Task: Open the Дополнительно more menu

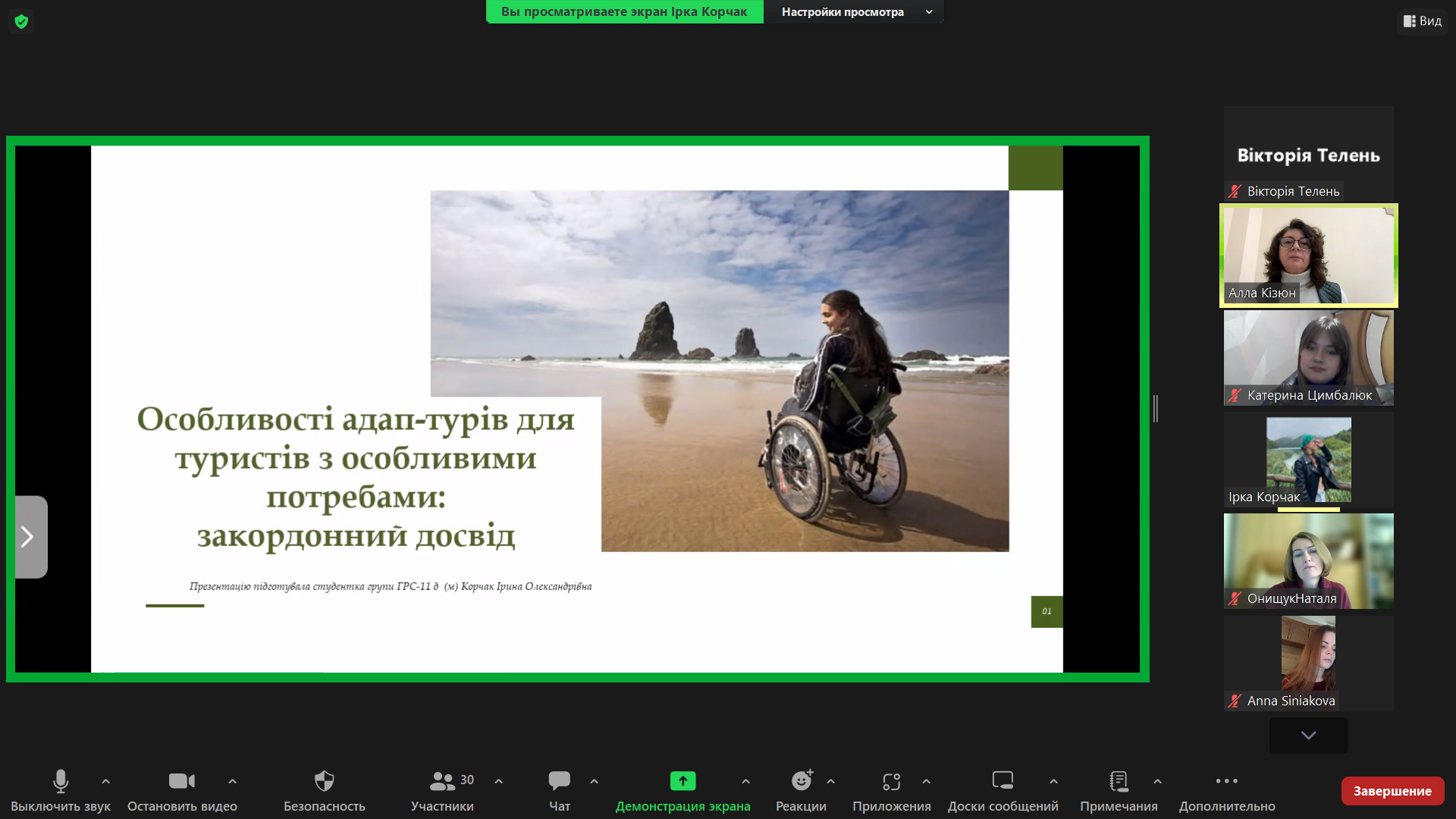Action: coord(1226,780)
